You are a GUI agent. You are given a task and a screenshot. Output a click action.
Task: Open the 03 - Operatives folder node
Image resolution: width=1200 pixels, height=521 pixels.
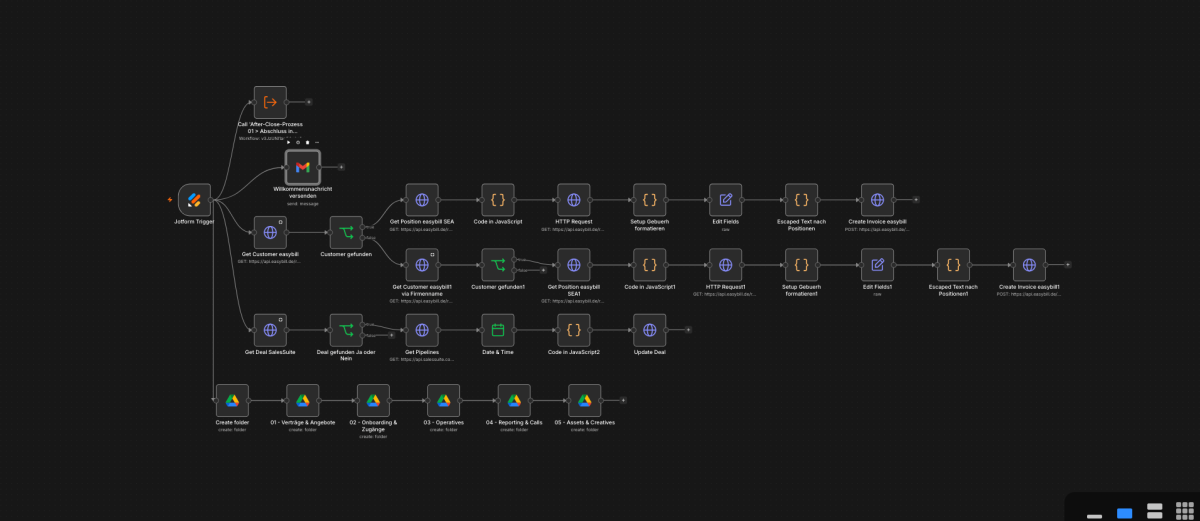click(443, 400)
